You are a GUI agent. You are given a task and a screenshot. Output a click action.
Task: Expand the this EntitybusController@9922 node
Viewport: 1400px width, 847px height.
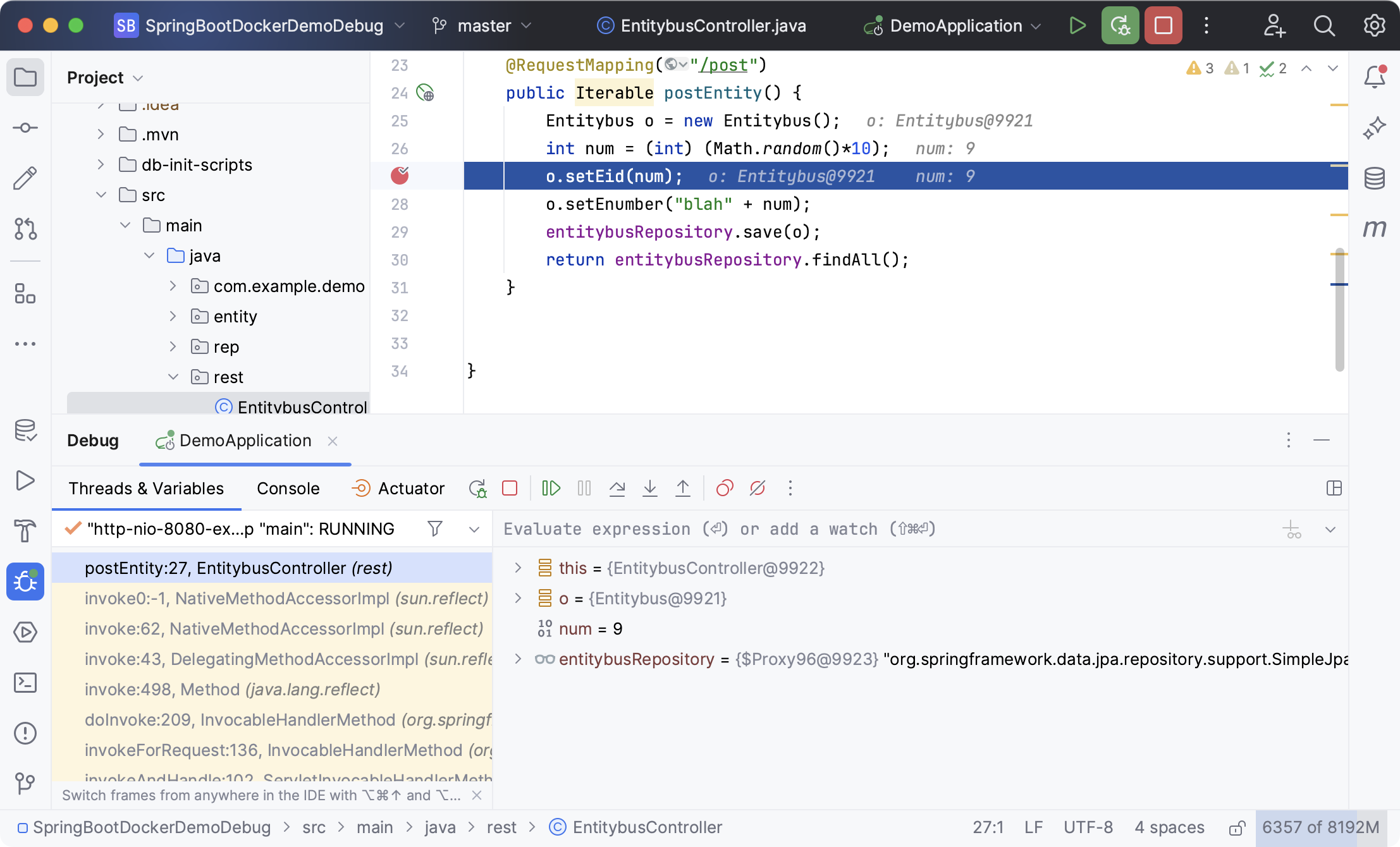click(x=519, y=568)
